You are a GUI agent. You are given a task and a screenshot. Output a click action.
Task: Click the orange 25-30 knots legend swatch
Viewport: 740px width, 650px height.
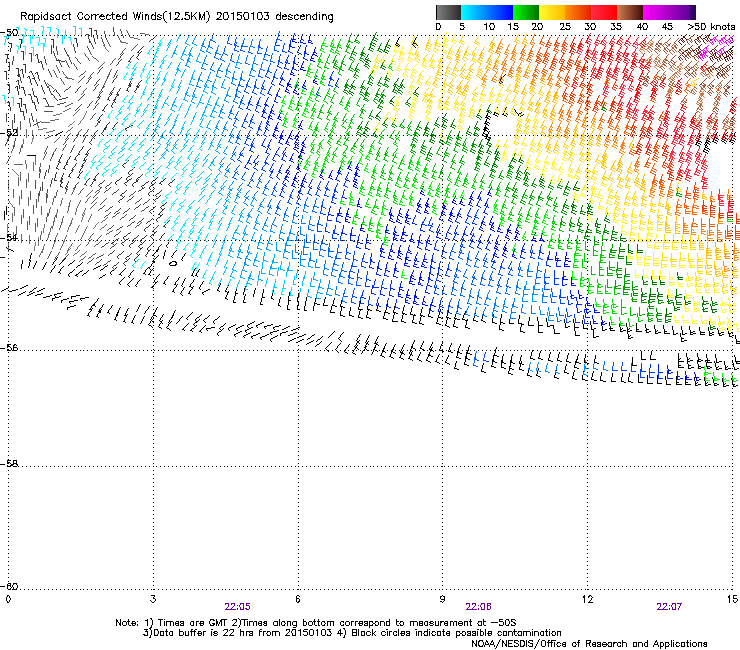click(x=578, y=12)
